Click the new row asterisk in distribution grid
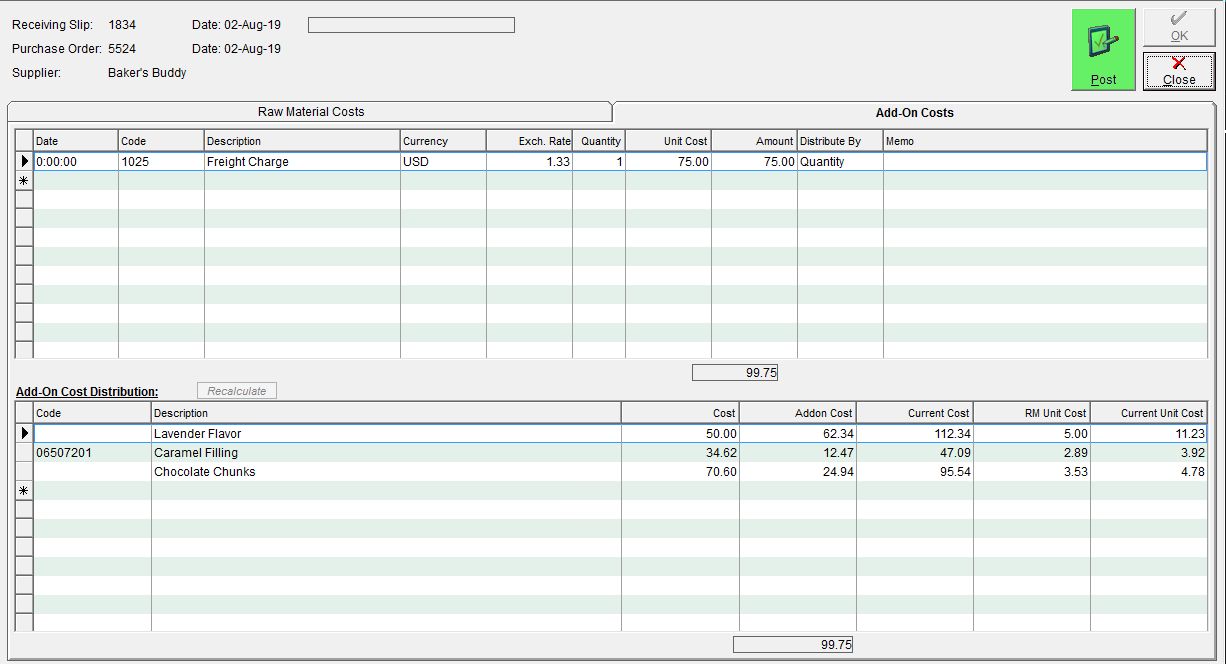The image size is (1226, 664). [24, 491]
